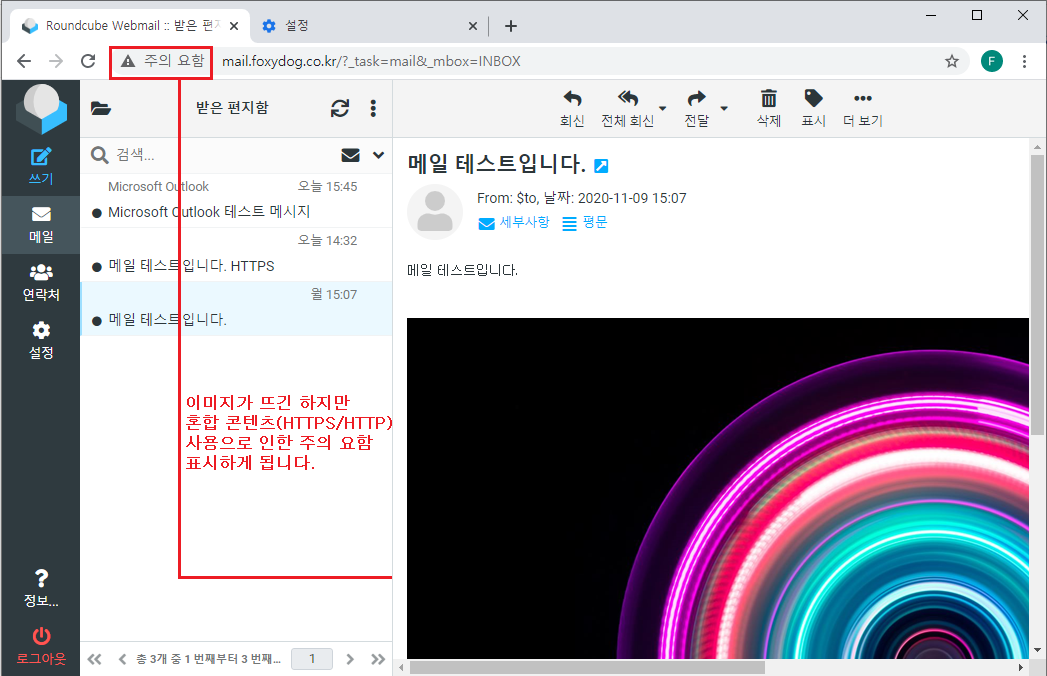Show message 세부사항 details link
The height and width of the screenshot is (676, 1047).
(513, 222)
